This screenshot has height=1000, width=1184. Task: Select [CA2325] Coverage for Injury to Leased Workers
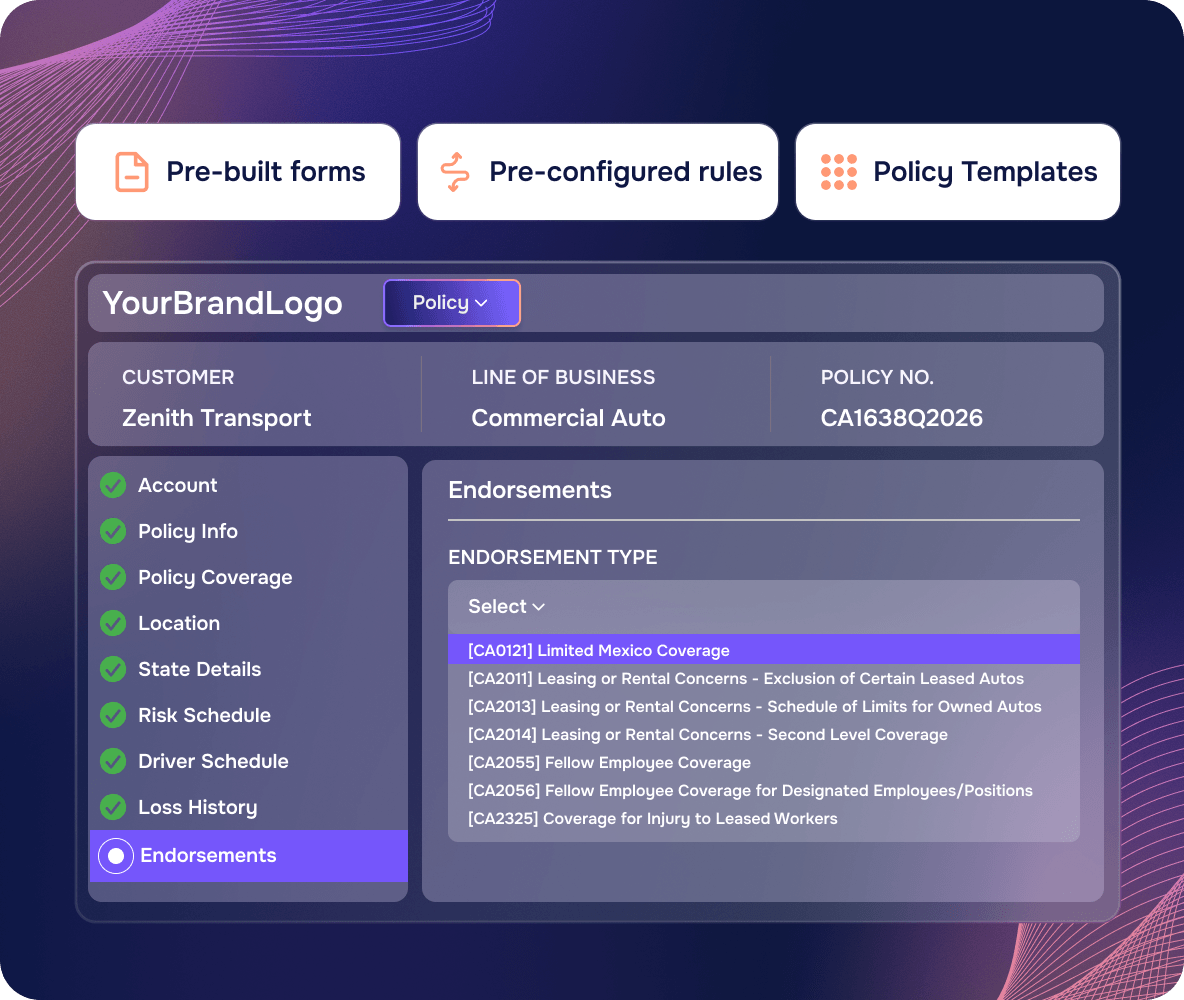[652, 818]
